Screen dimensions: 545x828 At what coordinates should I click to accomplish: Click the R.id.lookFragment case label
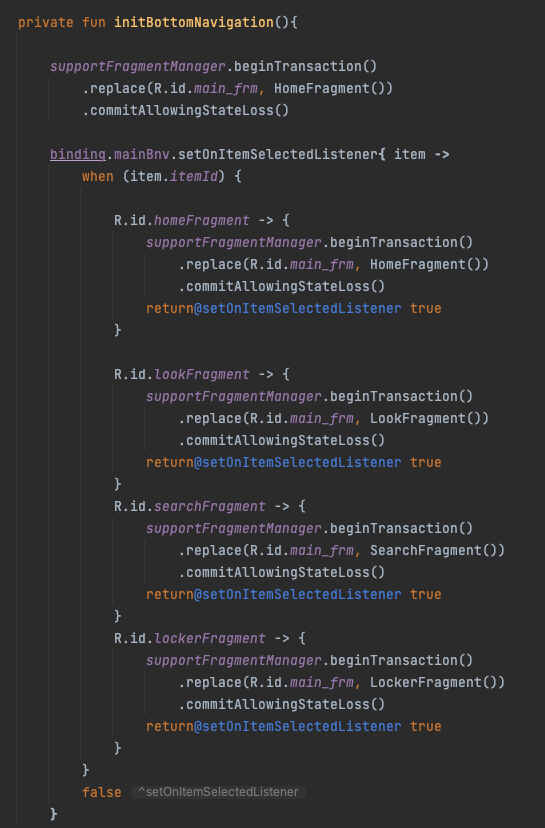[182, 374]
